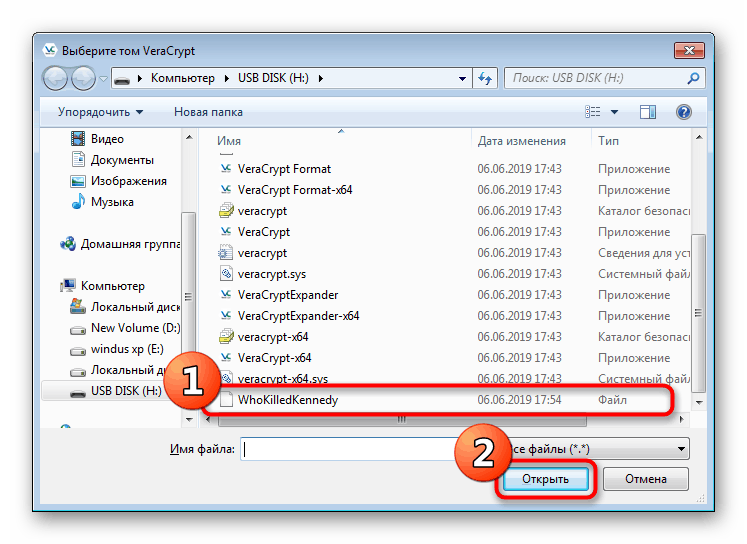747x544 pixels.
Task: Select Документы library in sidebar
Action: [112, 160]
